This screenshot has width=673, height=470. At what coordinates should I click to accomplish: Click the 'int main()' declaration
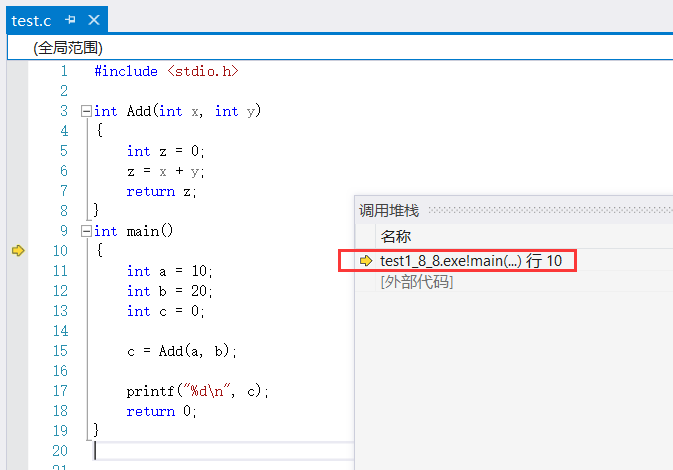[x=133, y=231]
